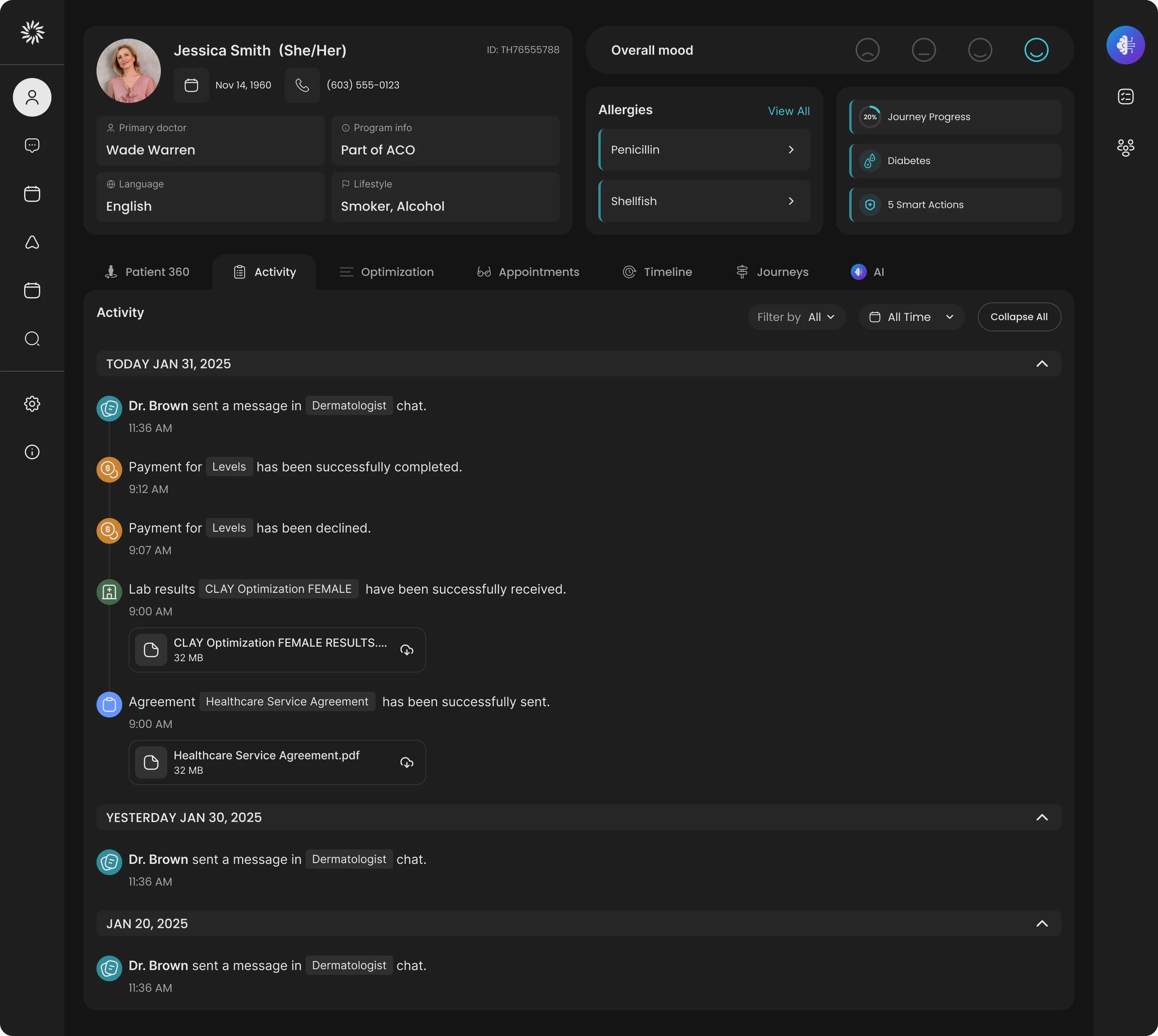Switch to the Appointments tab
The image size is (1158, 1036).
[x=528, y=272]
